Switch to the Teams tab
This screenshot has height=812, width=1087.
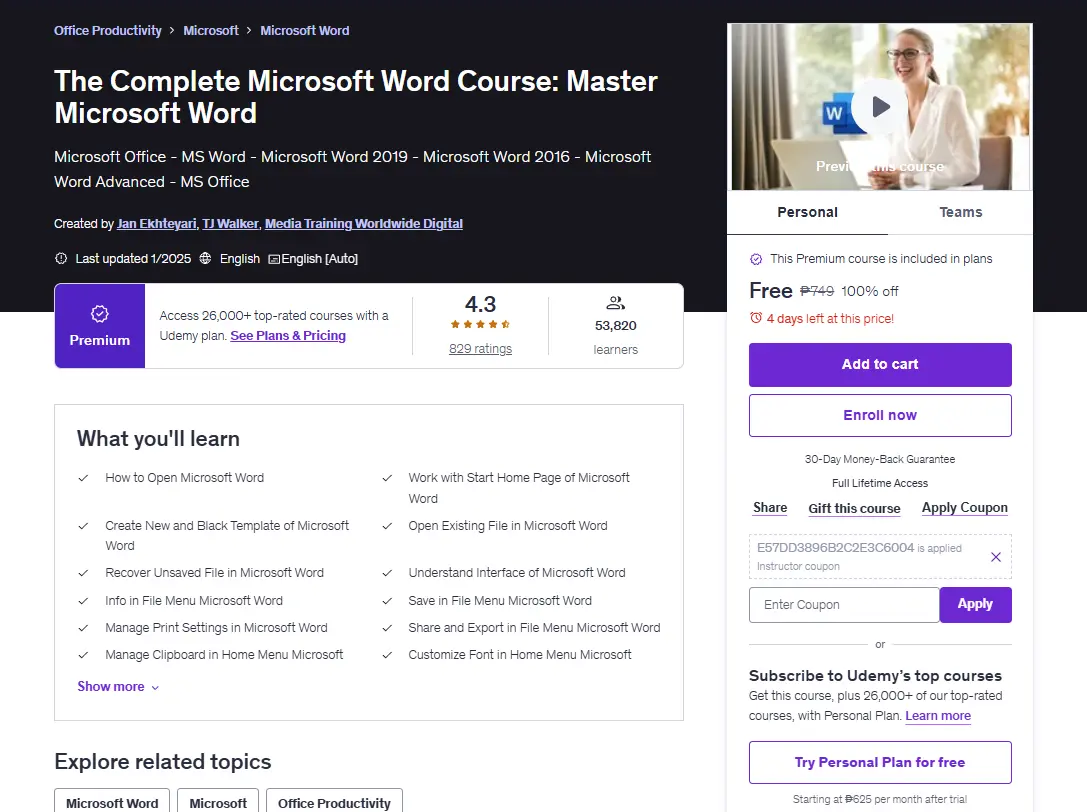point(960,212)
